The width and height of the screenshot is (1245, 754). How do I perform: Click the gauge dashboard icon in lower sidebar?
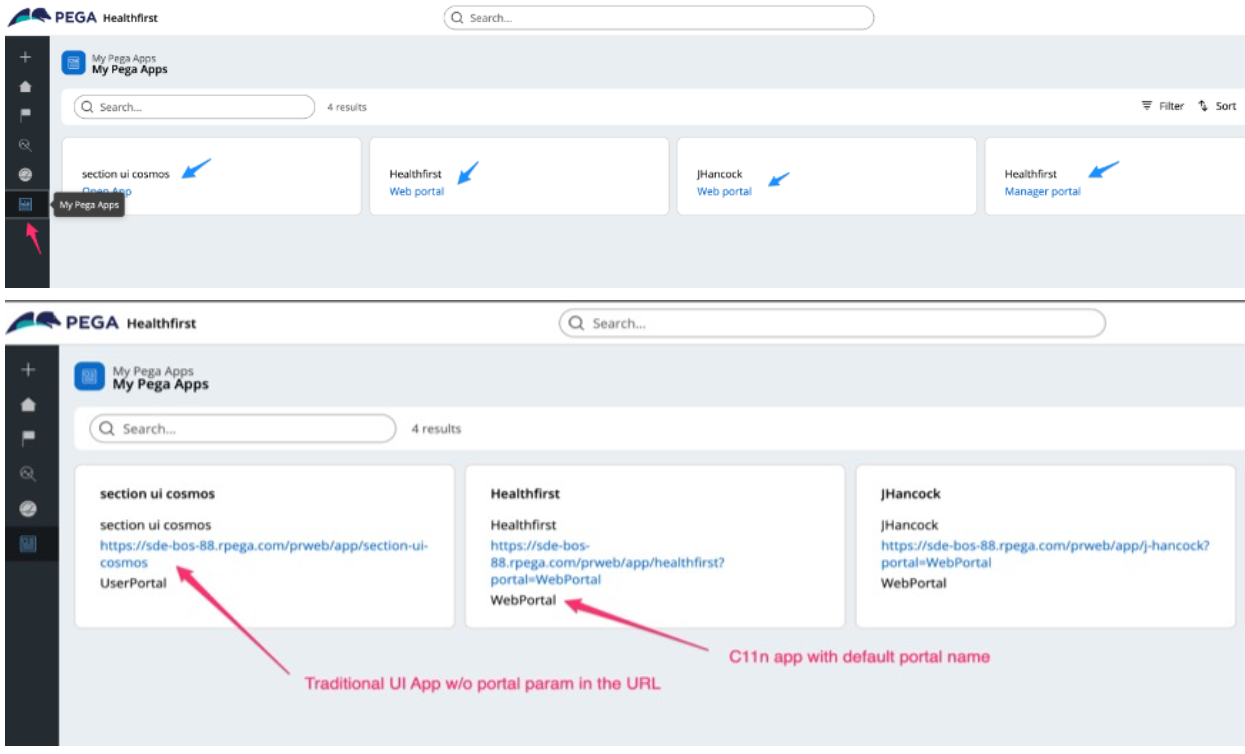(x=28, y=509)
